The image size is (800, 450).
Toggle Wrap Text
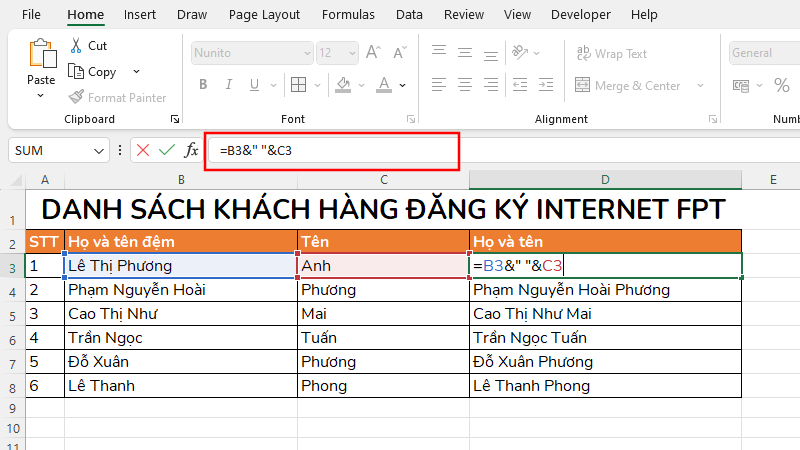[612, 53]
